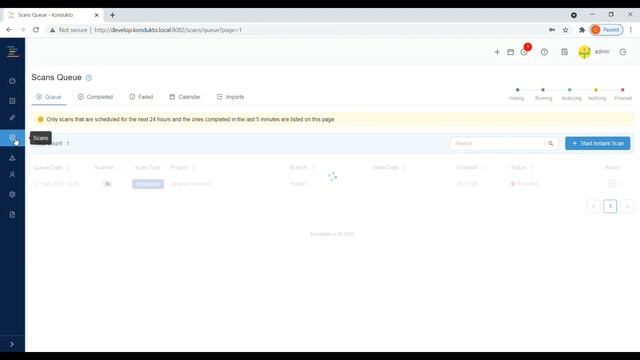The width and height of the screenshot is (640, 360).
Task: Open a new browser tab
Action: pos(112,15)
